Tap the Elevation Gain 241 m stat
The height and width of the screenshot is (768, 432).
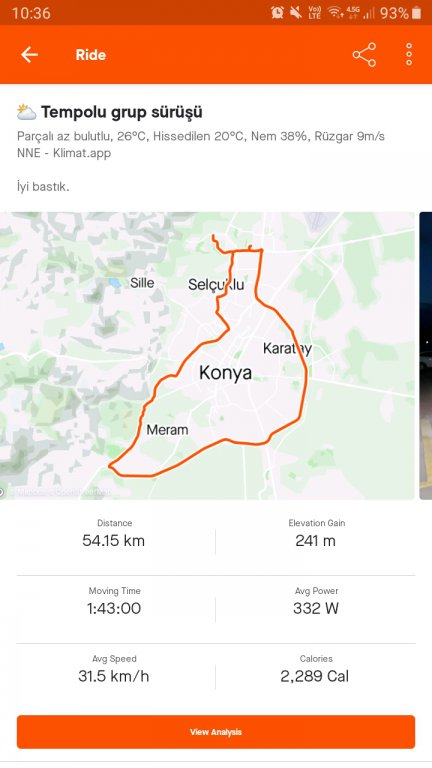316,534
